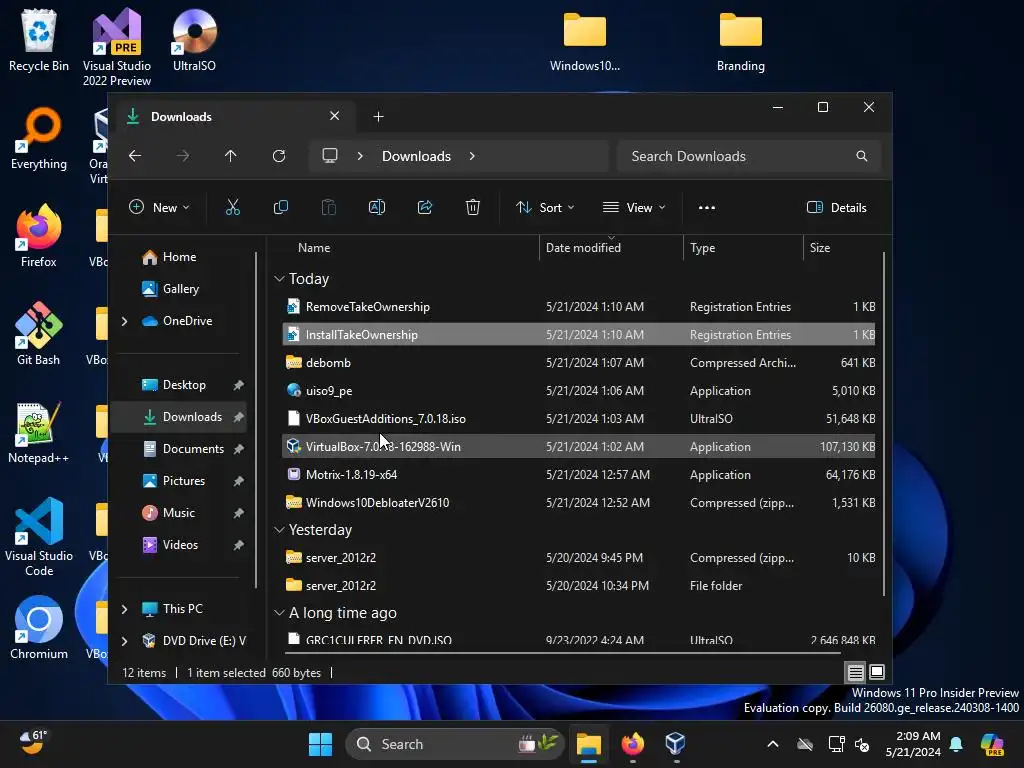Open the See more three-dots menu

pyautogui.click(x=707, y=208)
